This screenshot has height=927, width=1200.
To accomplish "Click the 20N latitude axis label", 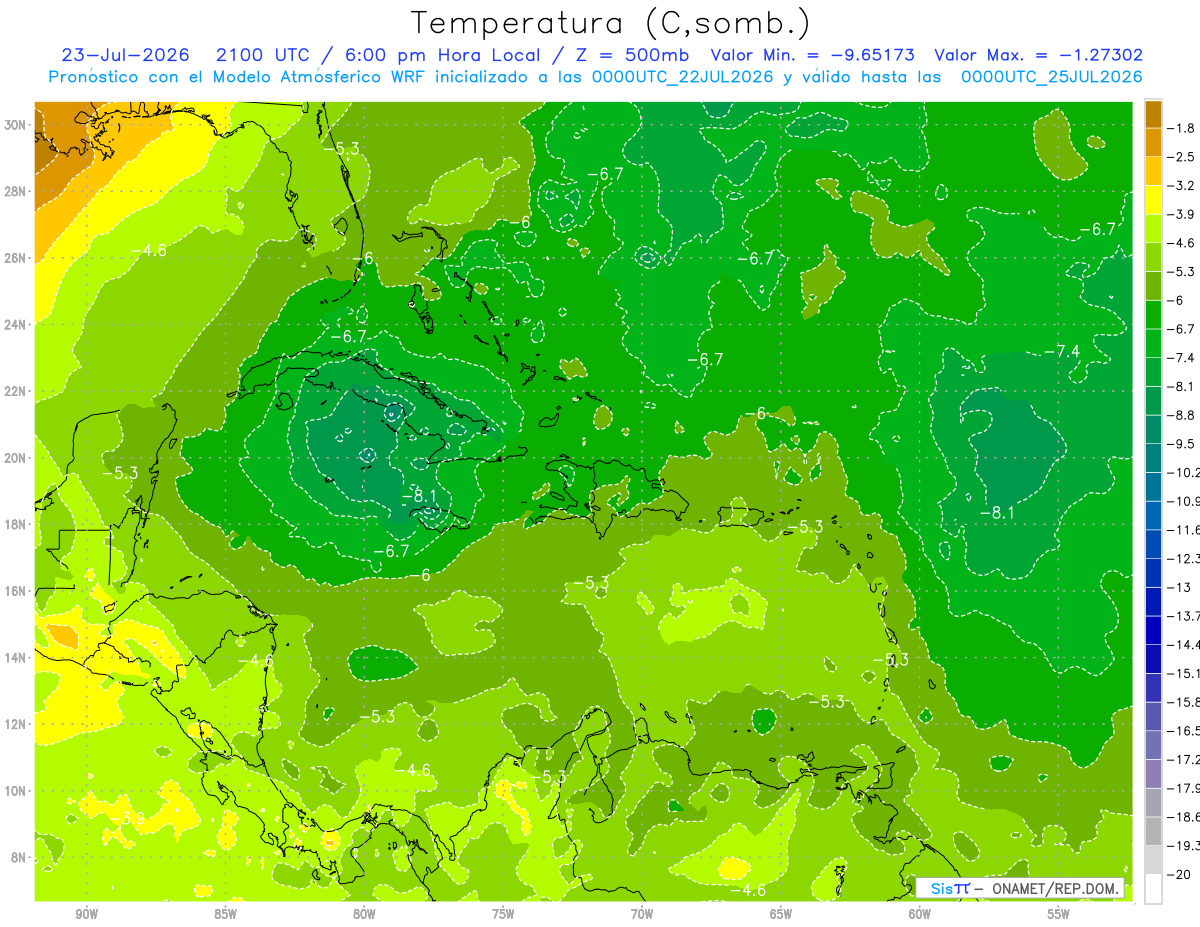I will tap(16, 457).
